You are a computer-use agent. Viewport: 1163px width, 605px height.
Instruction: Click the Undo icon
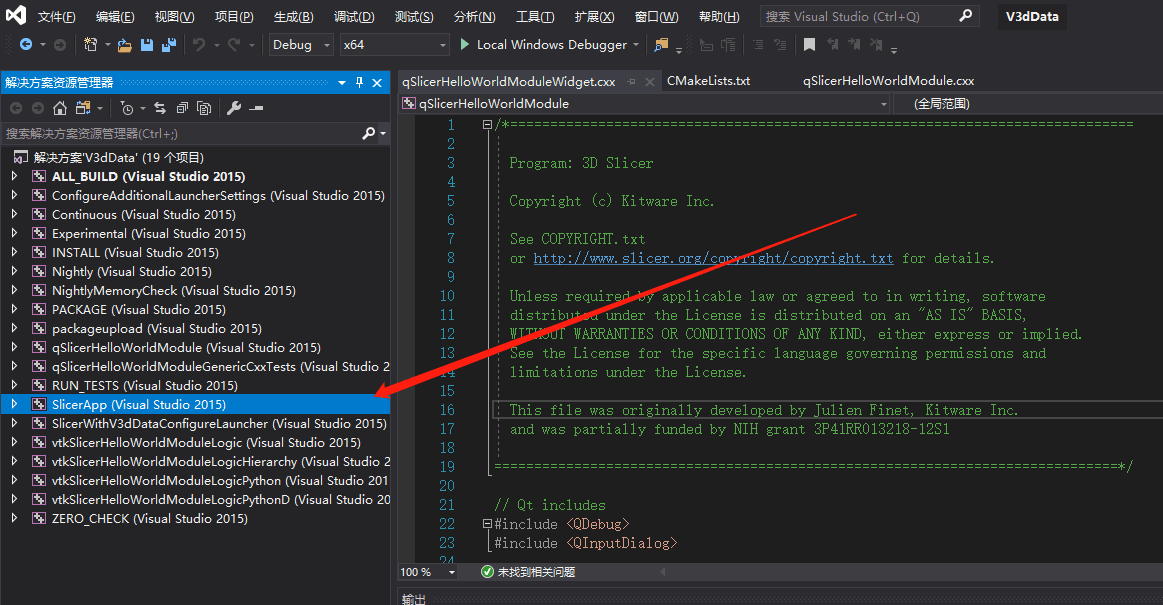200,44
